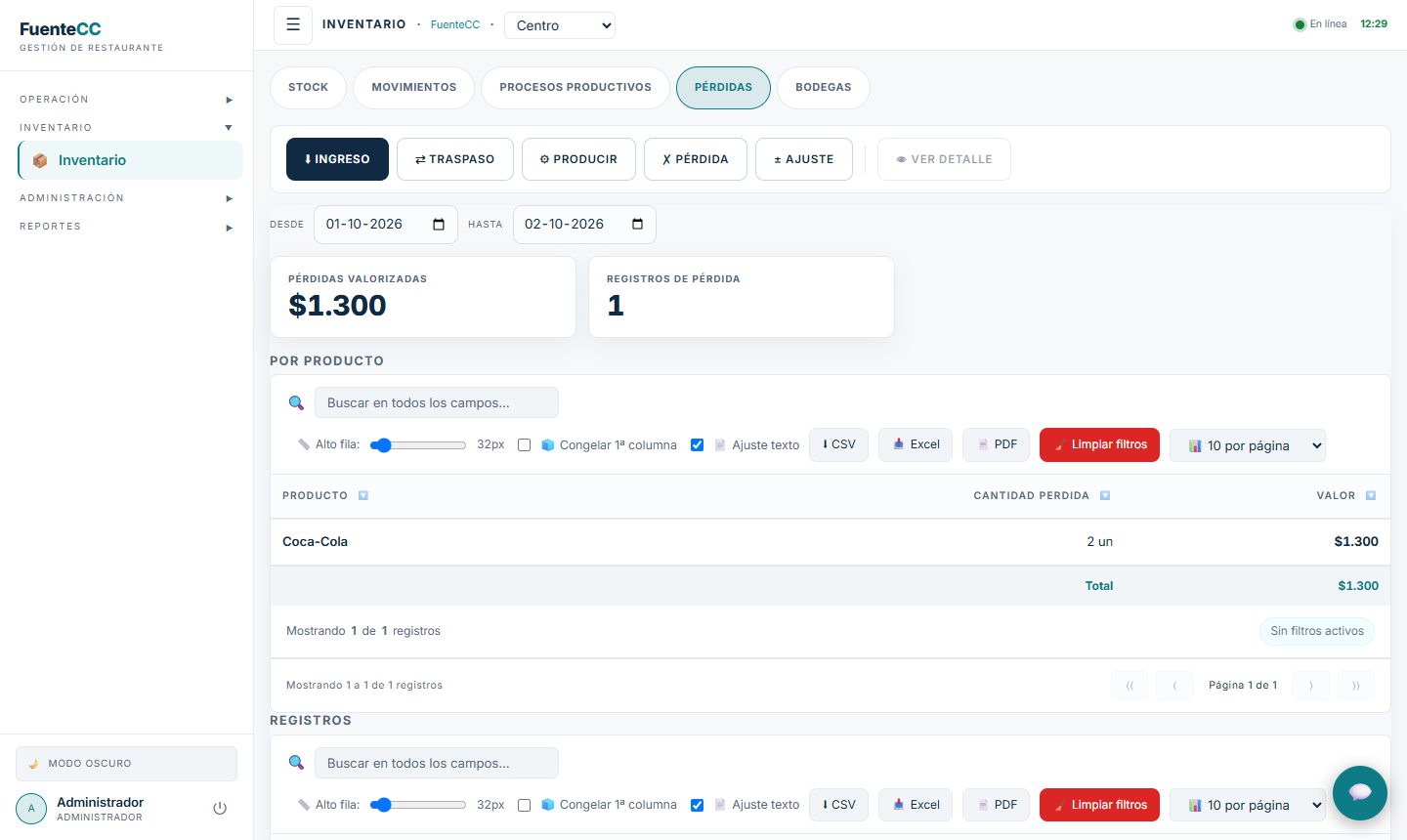This screenshot has width=1407, height=840.
Task: Click search magnifier in Por Producto table
Action: click(296, 402)
